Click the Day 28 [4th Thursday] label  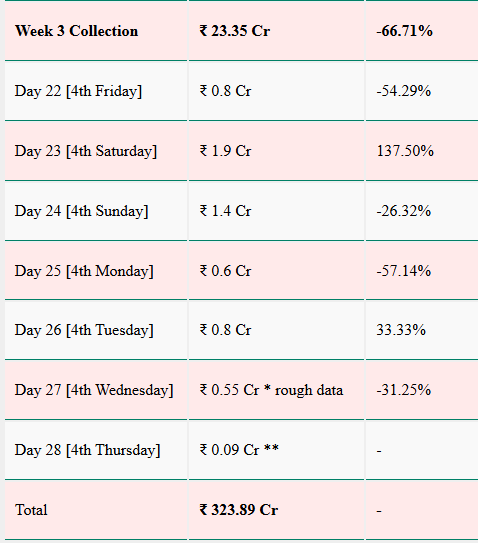click(x=87, y=450)
